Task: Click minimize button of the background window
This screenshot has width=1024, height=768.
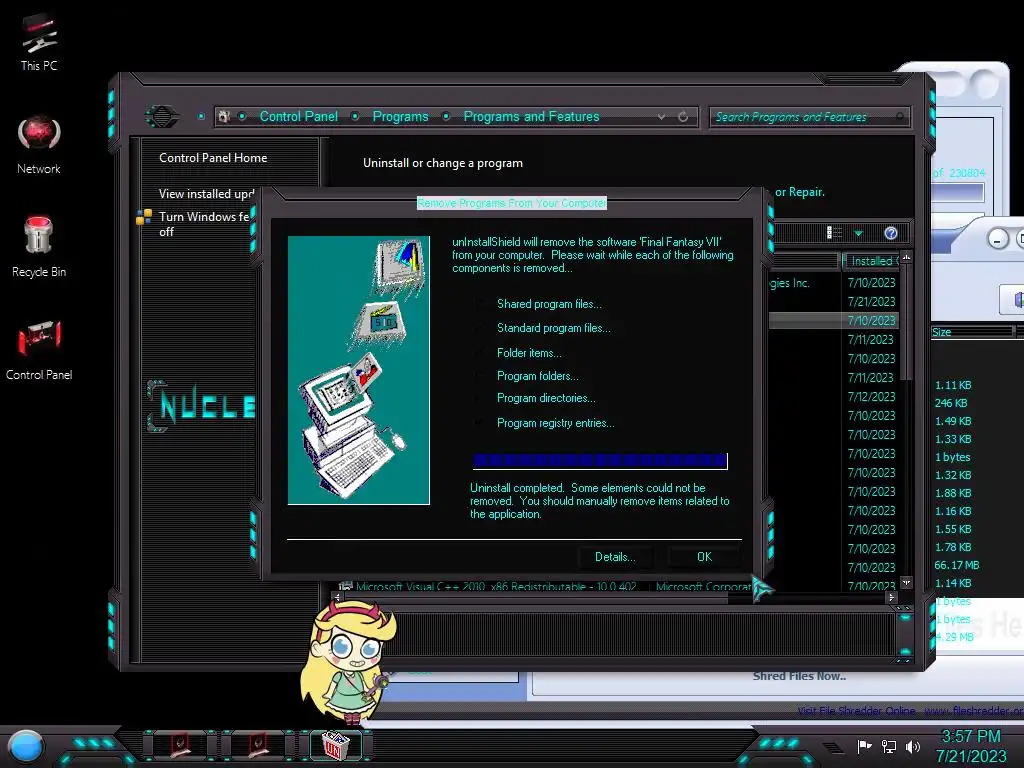Action: [x=997, y=239]
